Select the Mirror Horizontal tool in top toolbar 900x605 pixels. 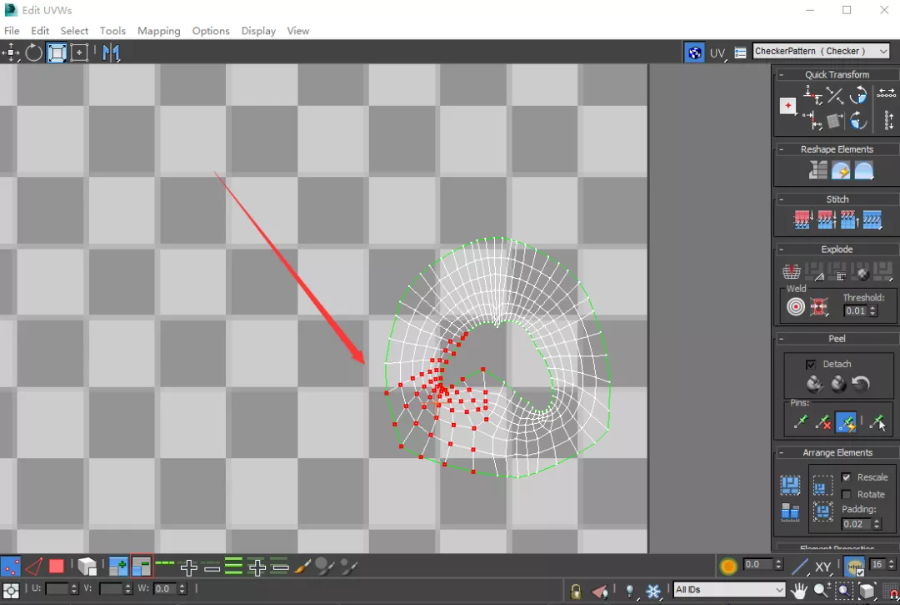pyautogui.click(x=110, y=53)
